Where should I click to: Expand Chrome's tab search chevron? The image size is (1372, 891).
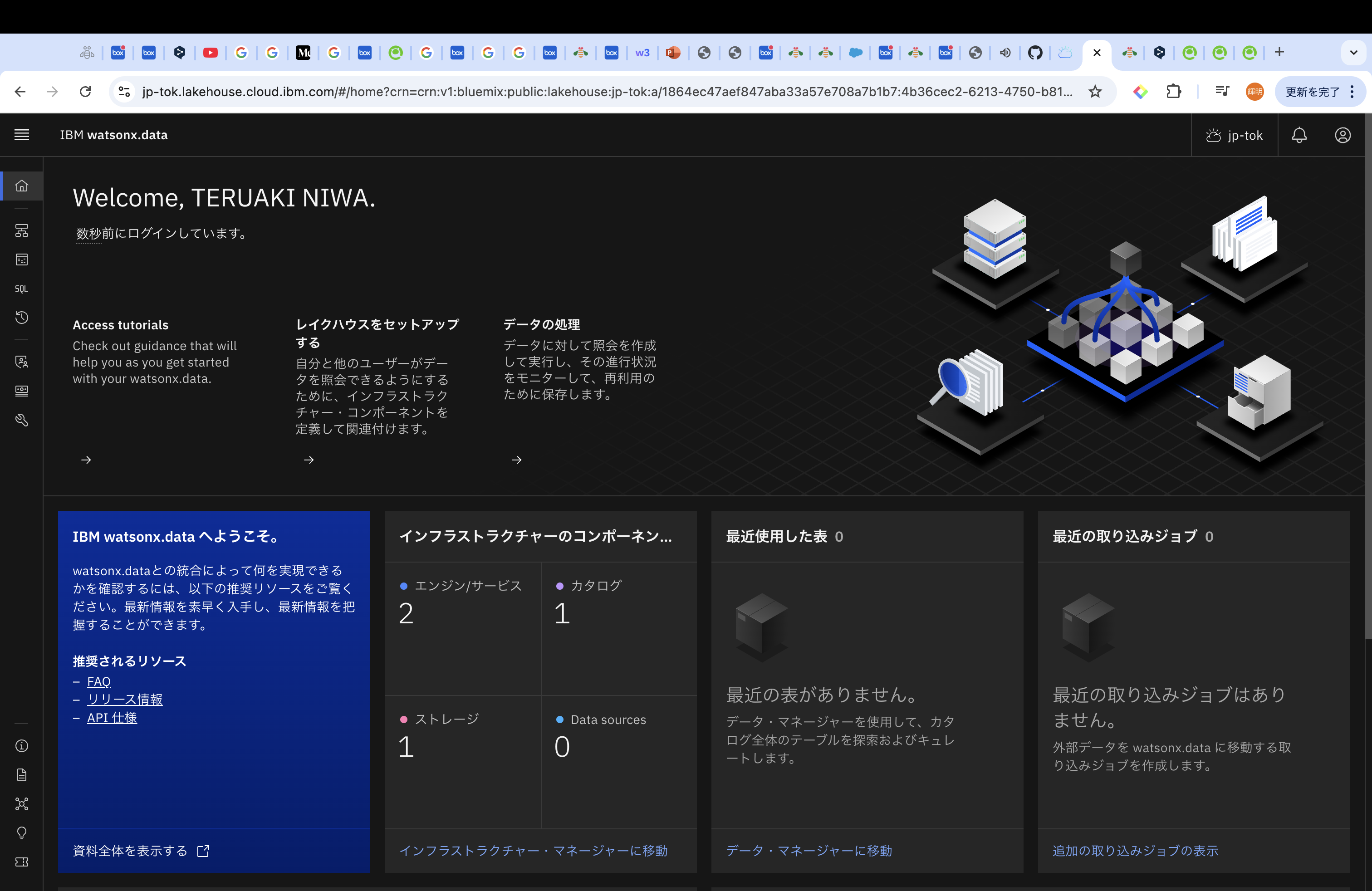pyautogui.click(x=1353, y=53)
